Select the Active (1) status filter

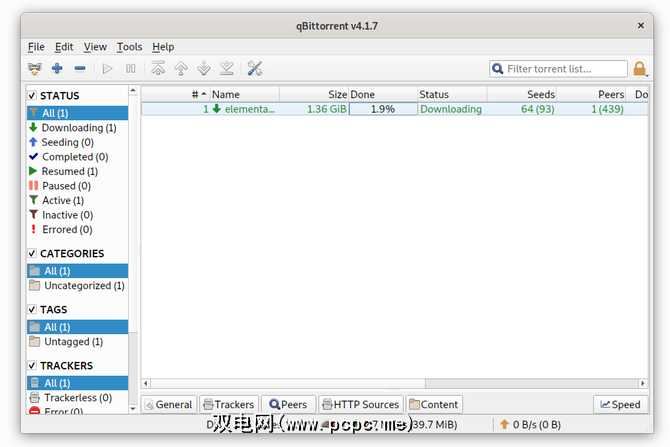tap(78, 200)
